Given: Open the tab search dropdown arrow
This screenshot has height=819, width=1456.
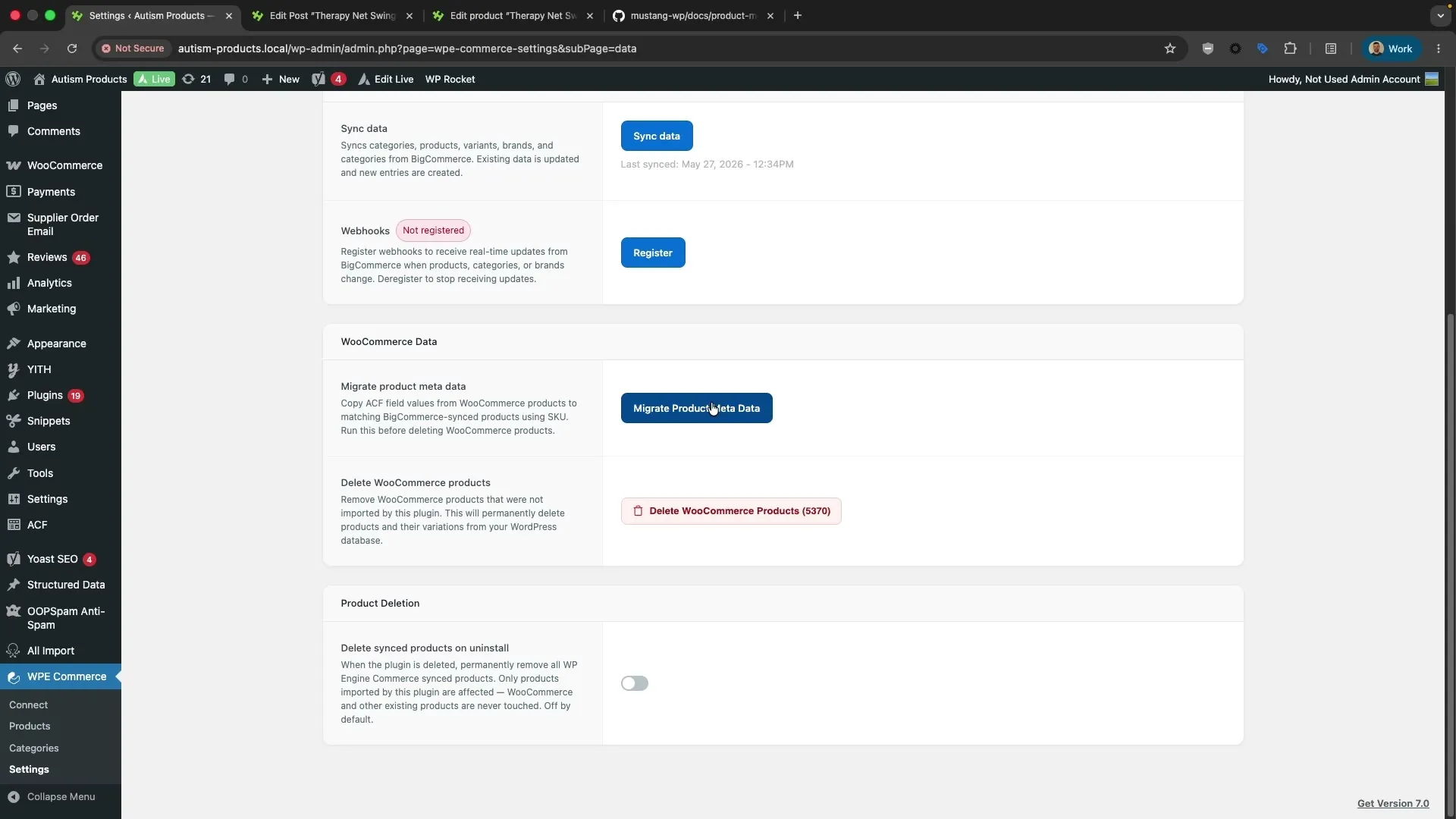Looking at the screenshot, I should (1440, 15).
